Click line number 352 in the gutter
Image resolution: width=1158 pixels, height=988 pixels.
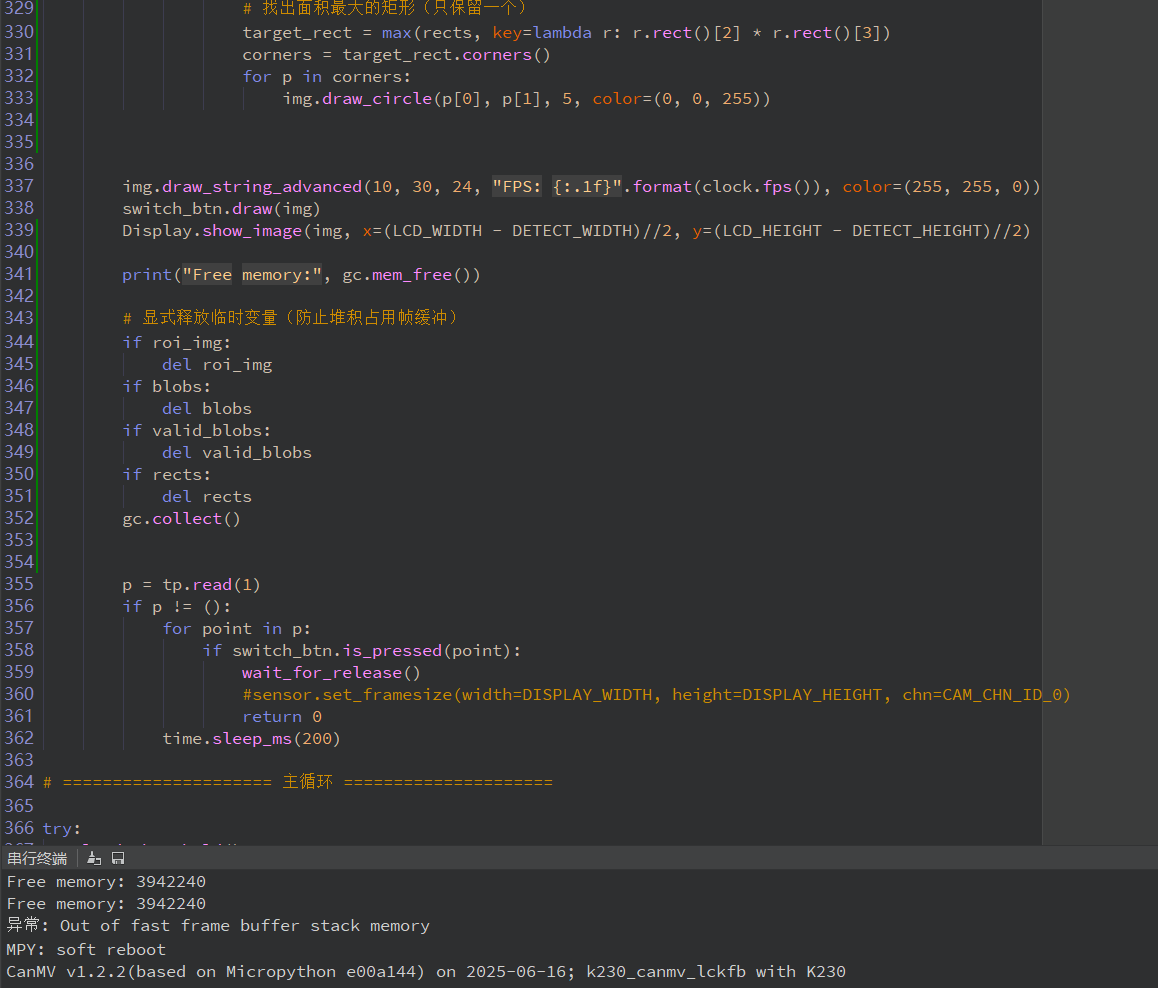tap(19, 518)
